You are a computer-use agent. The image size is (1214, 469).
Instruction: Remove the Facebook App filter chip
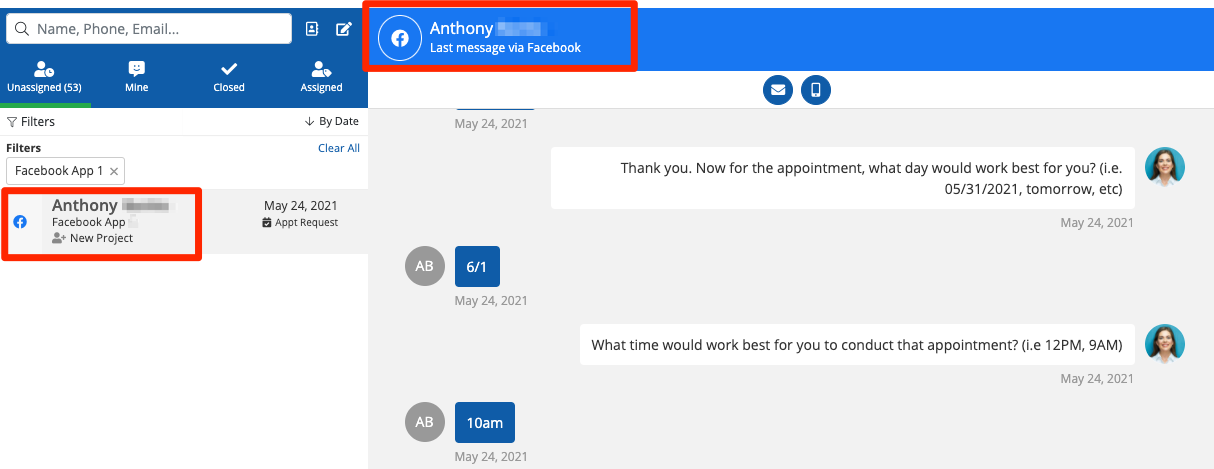[114, 171]
